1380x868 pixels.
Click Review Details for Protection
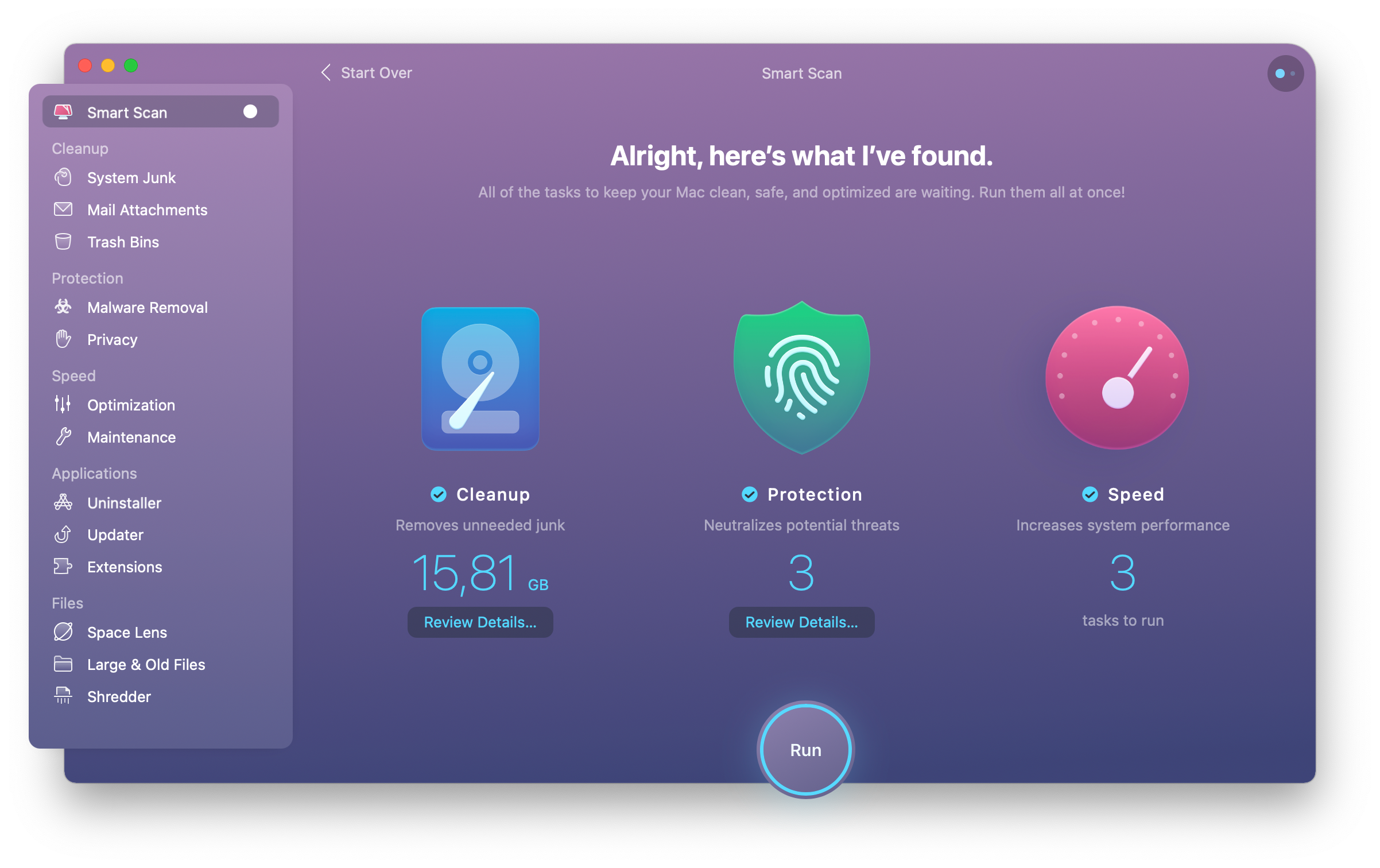801,622
